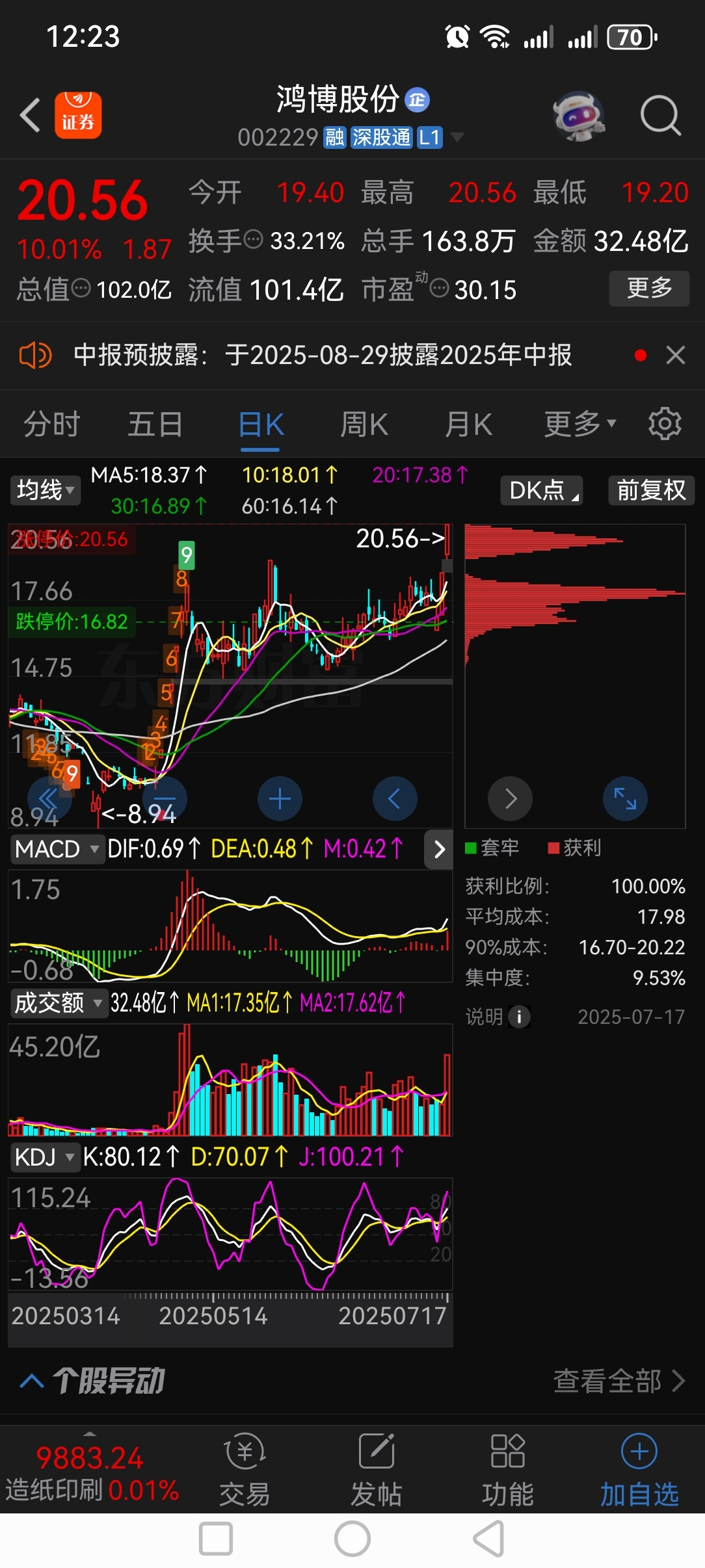
Task: Switch to the 周K tab
Action: coord(364,425)
